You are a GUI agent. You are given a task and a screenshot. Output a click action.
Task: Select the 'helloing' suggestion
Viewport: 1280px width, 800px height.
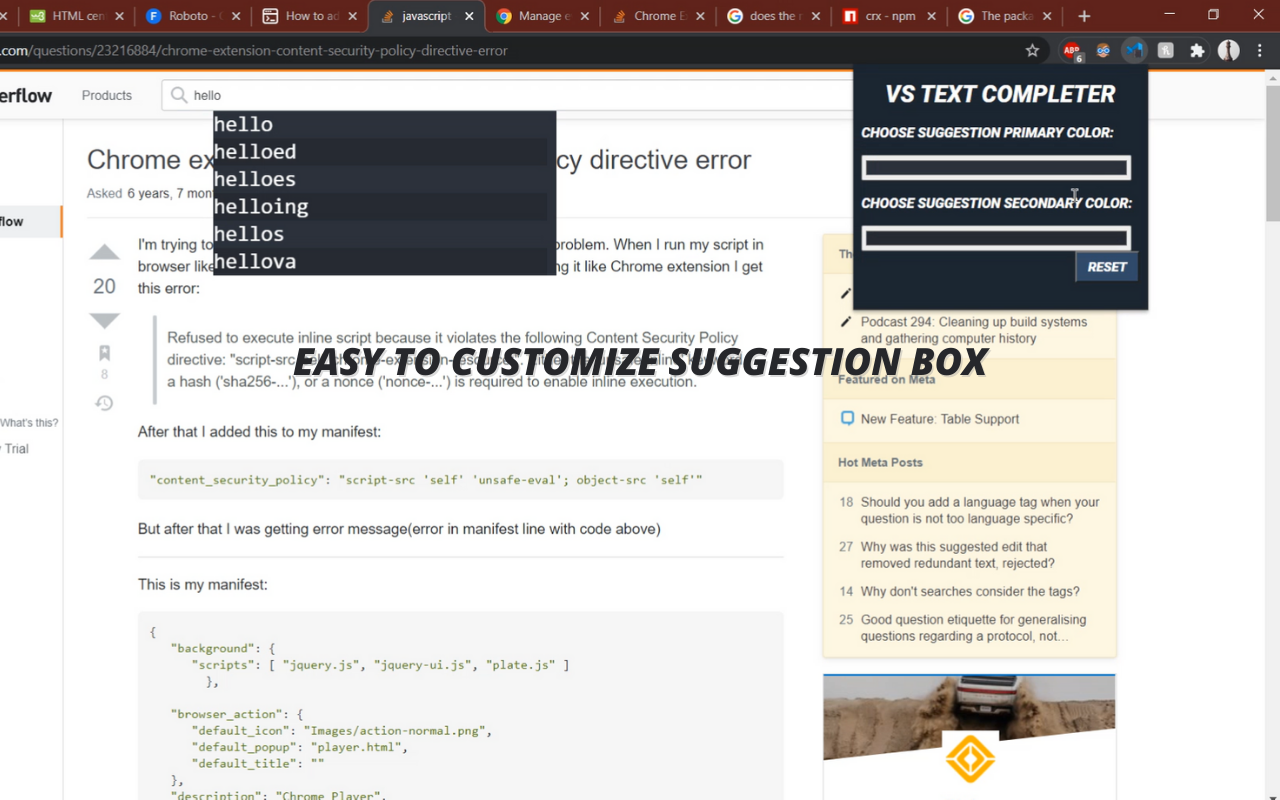tap(384, 207)
